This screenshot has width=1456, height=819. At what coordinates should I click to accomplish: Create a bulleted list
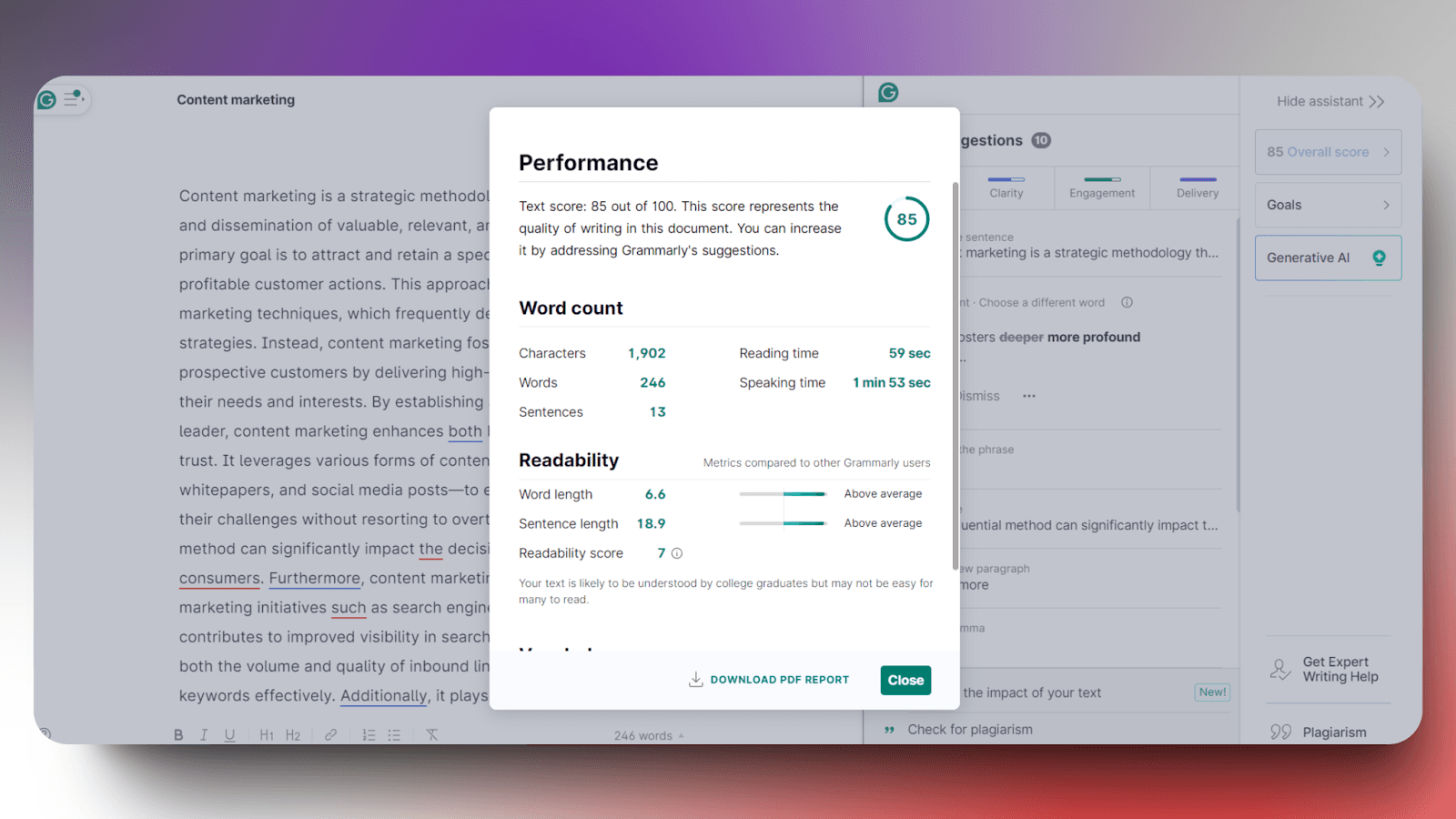point(394,735)
